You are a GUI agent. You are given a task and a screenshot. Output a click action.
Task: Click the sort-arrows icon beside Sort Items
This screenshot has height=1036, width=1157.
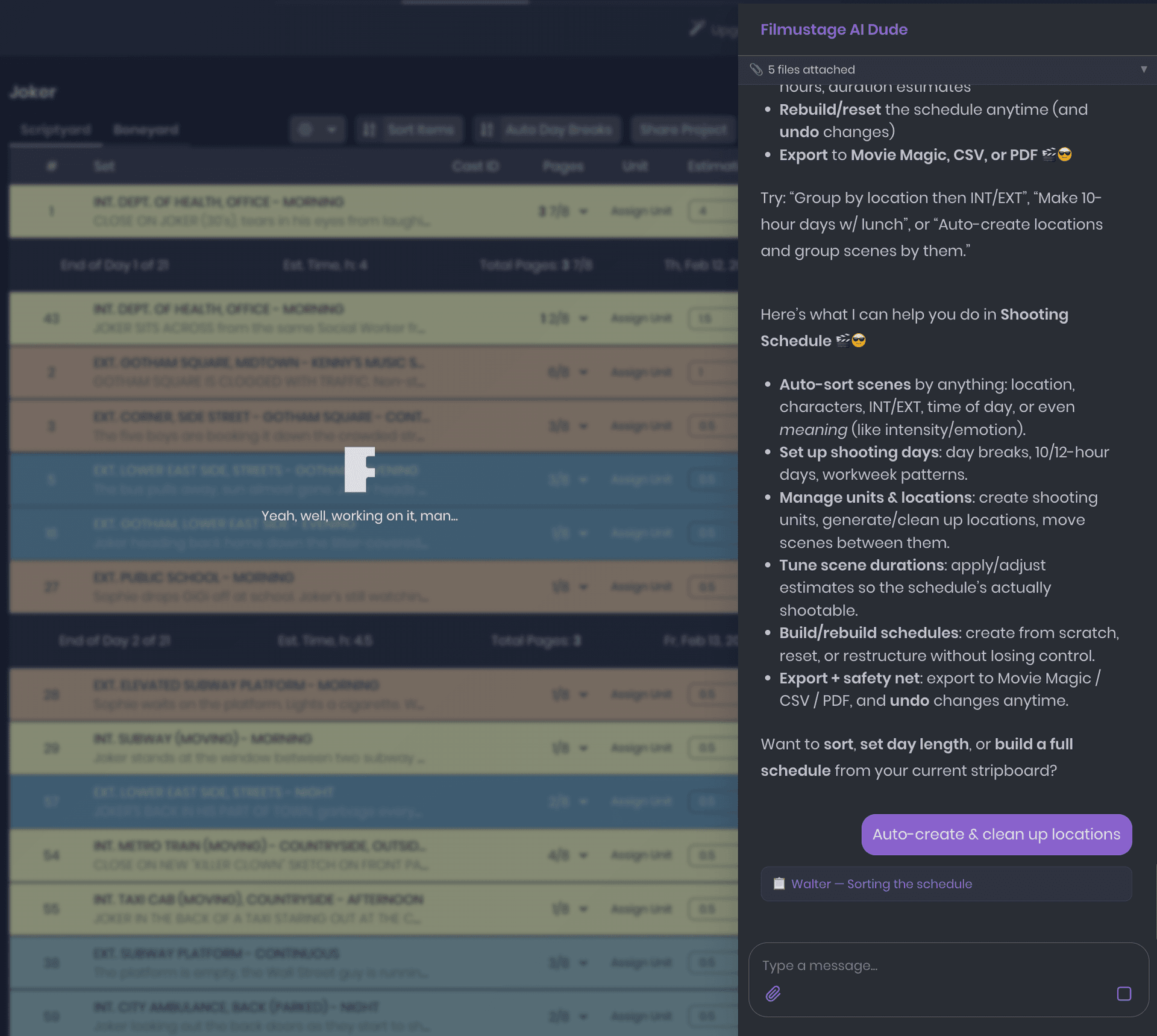click(x=369, y=129)
